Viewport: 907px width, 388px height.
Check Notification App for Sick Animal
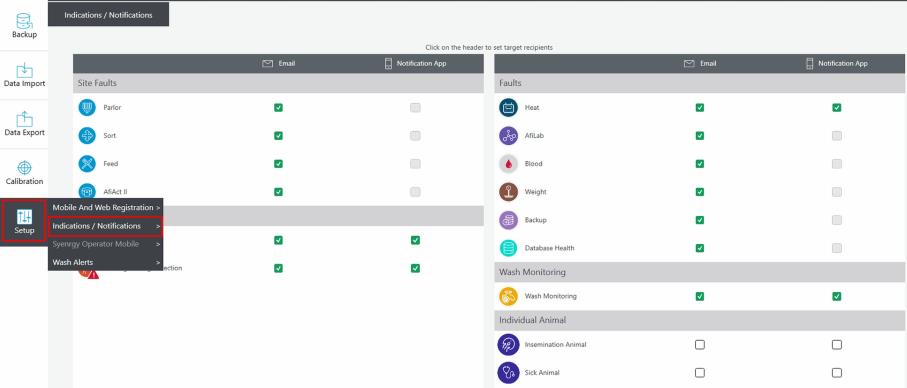(x=836, y=372)
